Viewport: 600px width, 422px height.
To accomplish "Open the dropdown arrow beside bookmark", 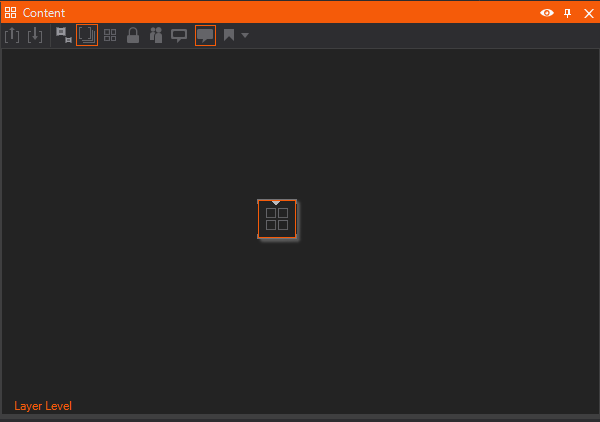I will tap(245, 36).
